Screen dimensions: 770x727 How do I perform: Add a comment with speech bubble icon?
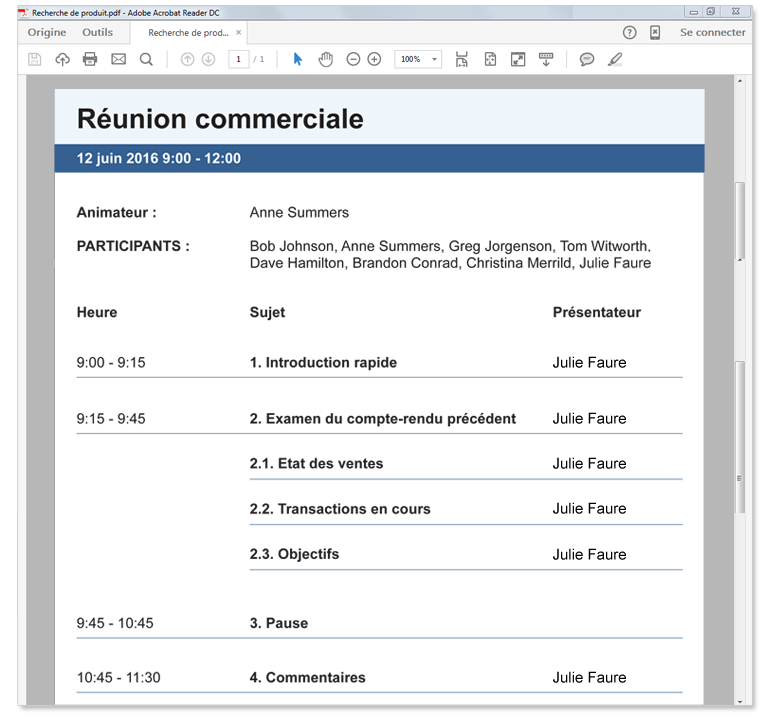[x=587, y=59]
